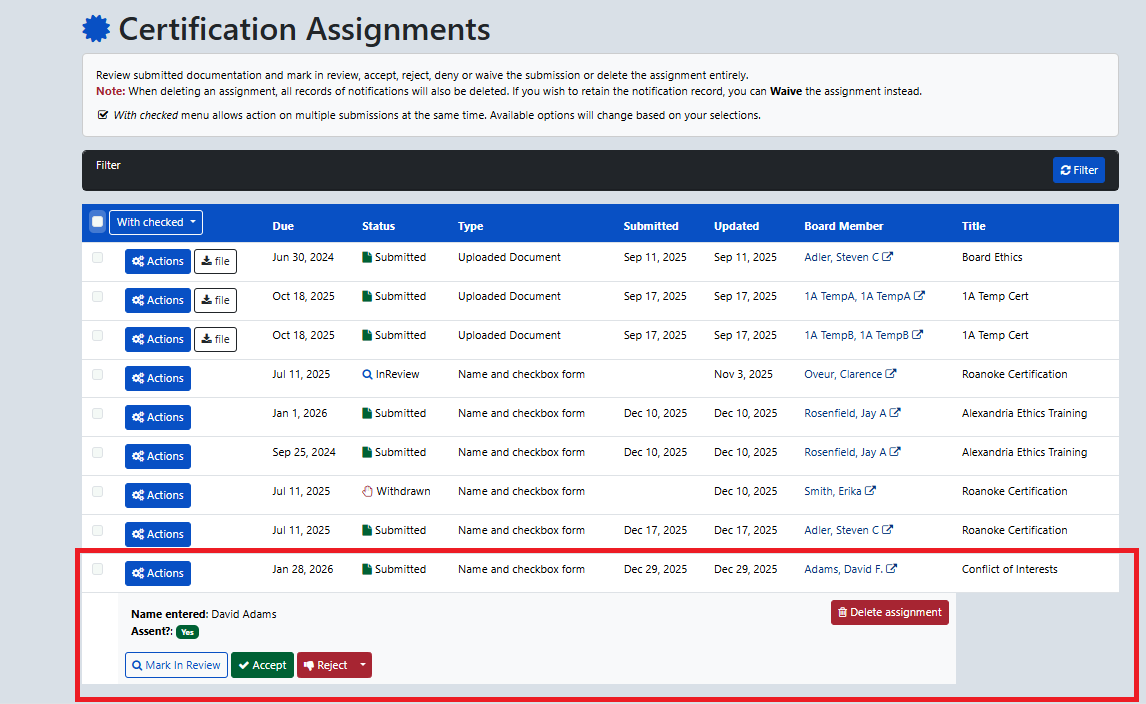Click the green Yes assent badge
This screenshot has width=1146, height=704.
(187, 632)
